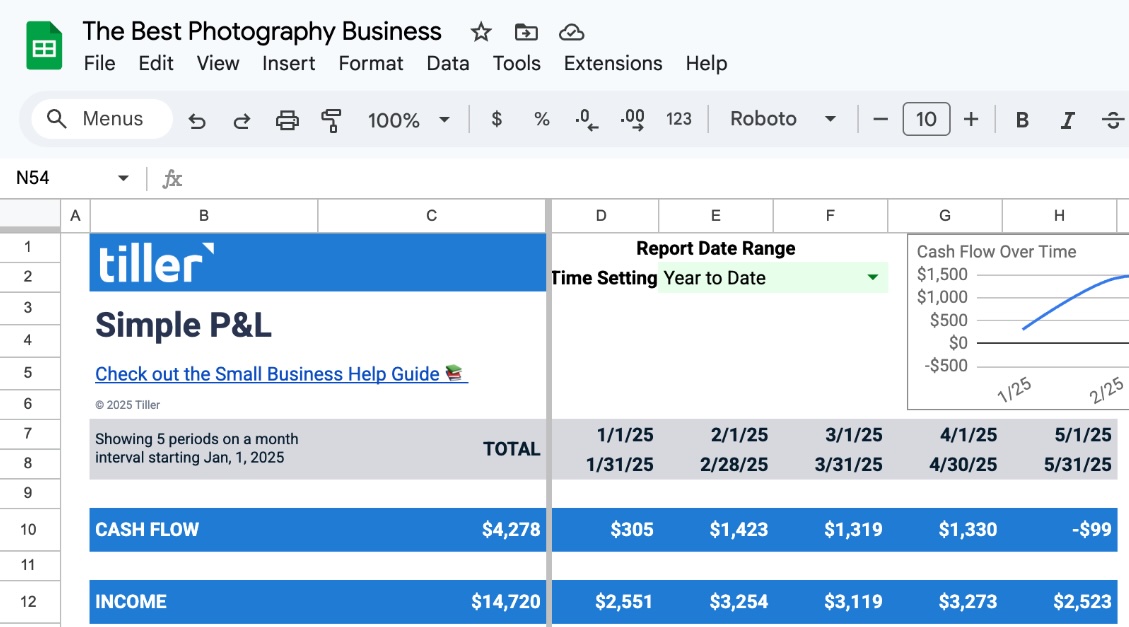
Task: Click the magnifier icon in Menus search
Action: pyautogui.click(x=56, y=119)
